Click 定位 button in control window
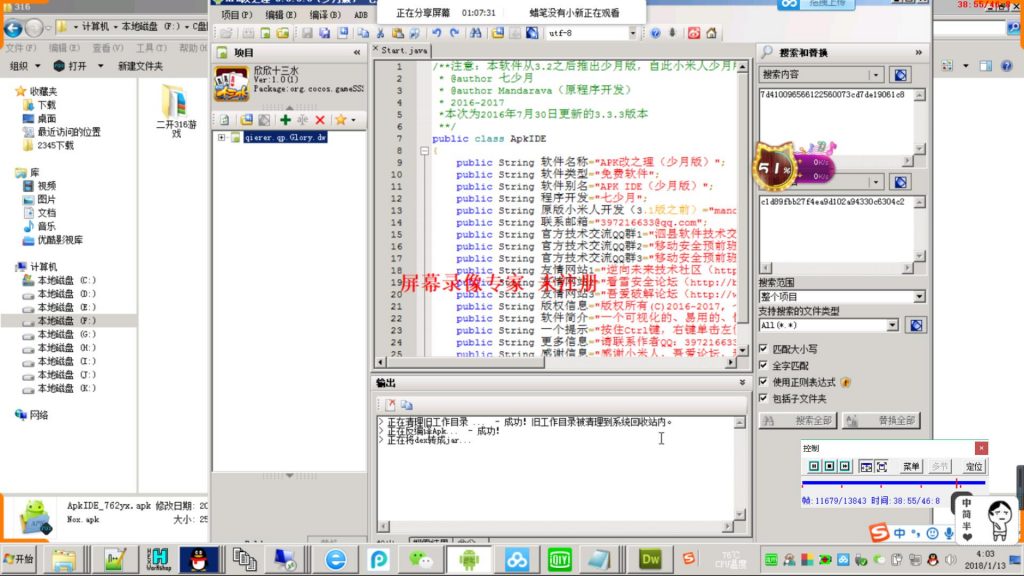The width and height of the screenshot is (1024, 576). tap(974, 466)
